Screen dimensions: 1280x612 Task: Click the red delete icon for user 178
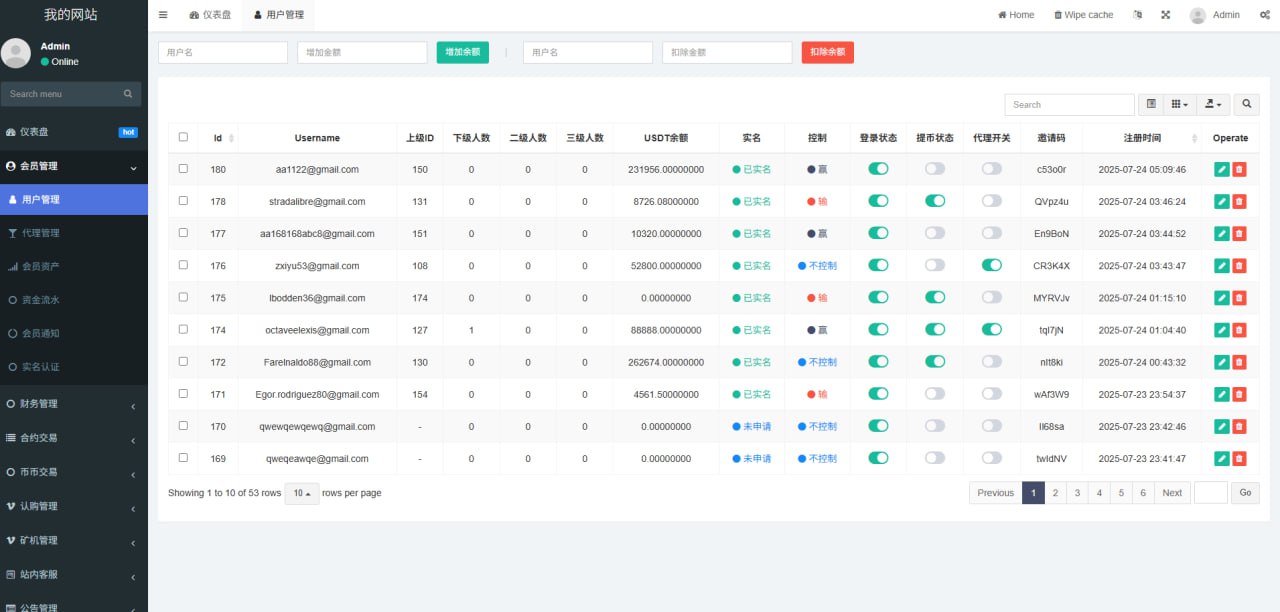(1239, 202)
